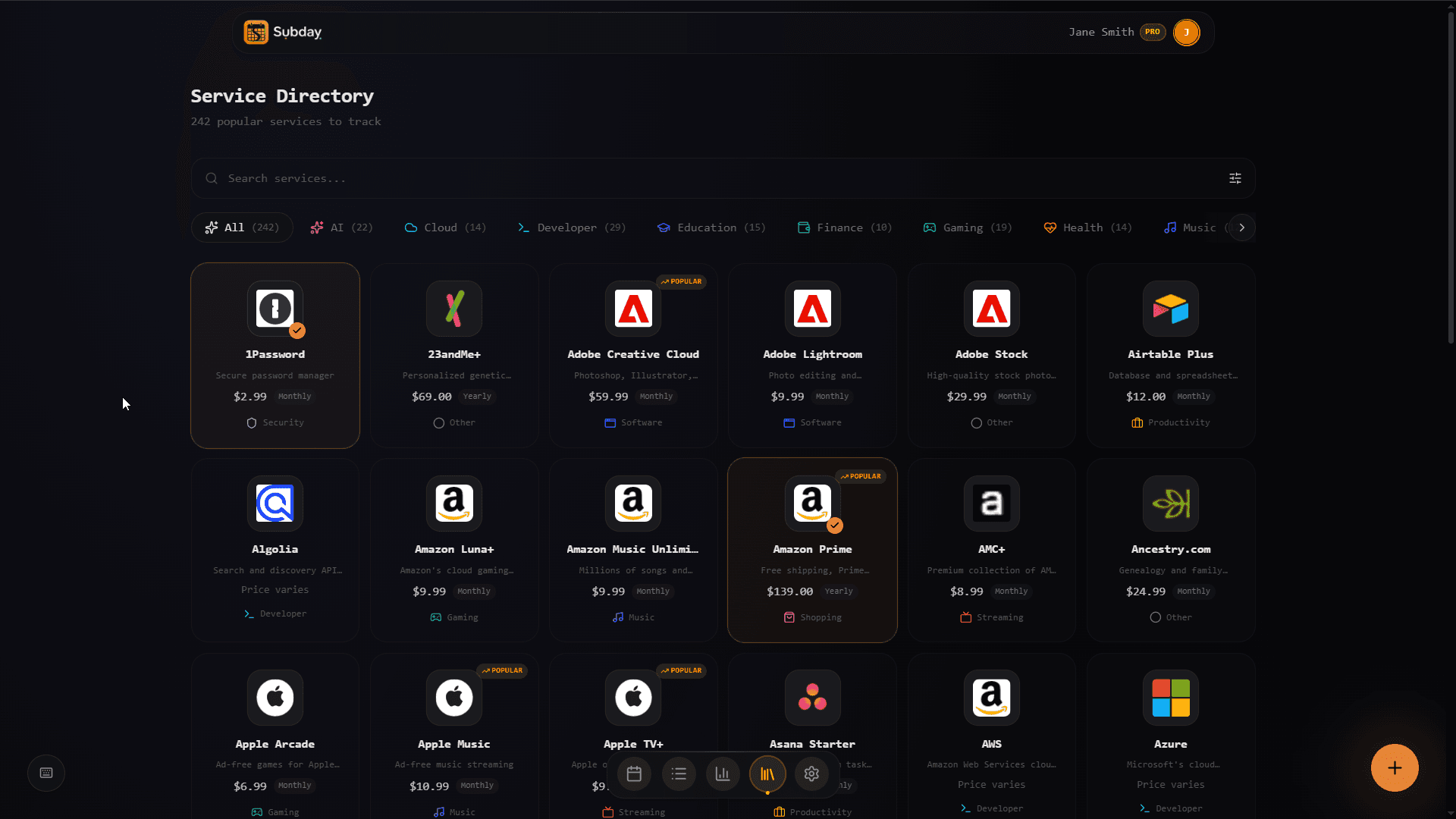The height and width of the screenshot is (819, 1456).
Task: Select Adobe Lightroom logo
Action: pos(812,309)
